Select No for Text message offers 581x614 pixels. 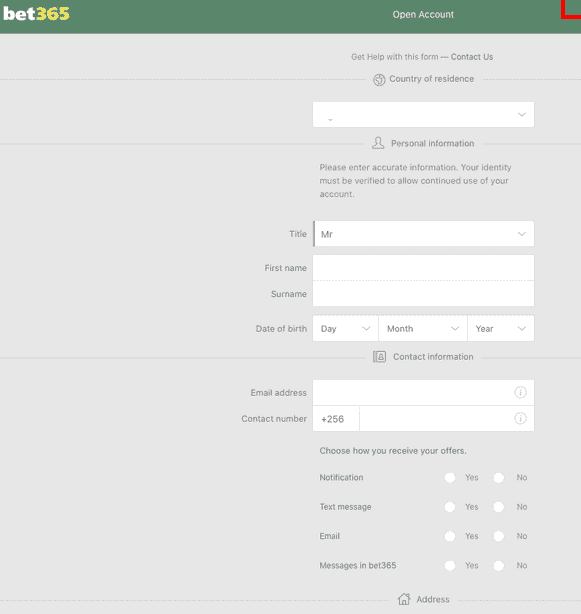(x=499, y=507)
